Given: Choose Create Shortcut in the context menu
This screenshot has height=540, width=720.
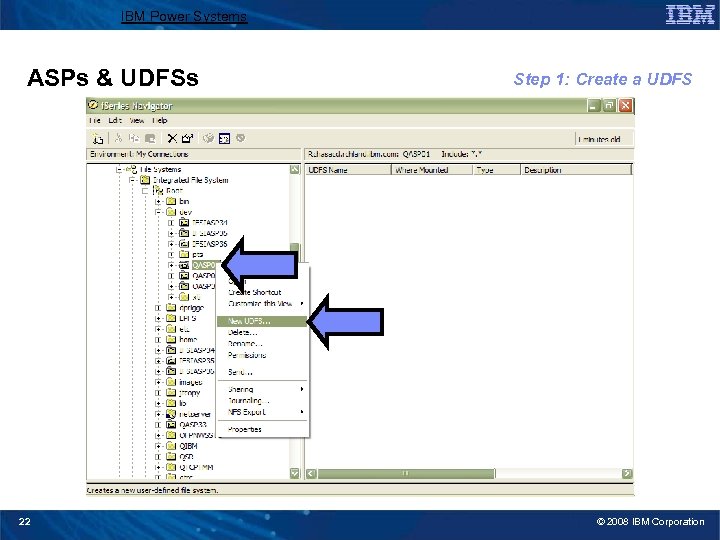Looking at the screenshot, I should (x=262, y=292).
